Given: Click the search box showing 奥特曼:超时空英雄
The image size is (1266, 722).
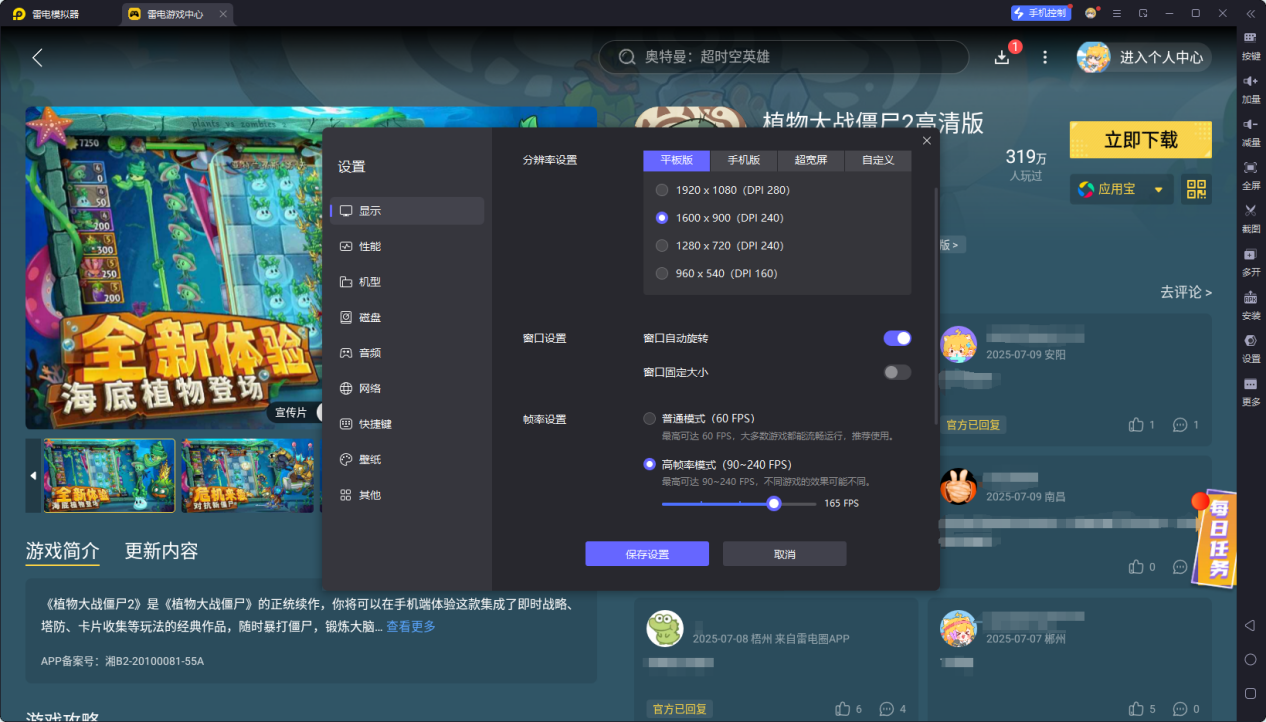Looking at the screenshot, I should (784, 57).
